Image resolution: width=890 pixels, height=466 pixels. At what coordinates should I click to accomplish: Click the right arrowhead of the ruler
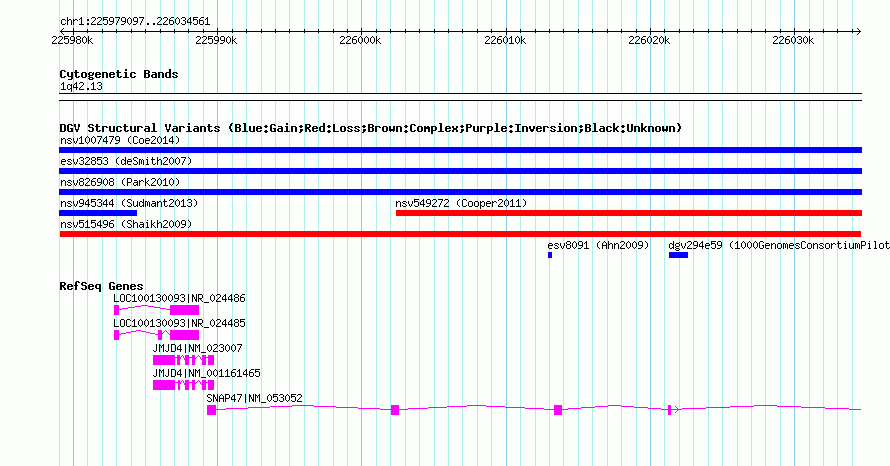point(858,31)
